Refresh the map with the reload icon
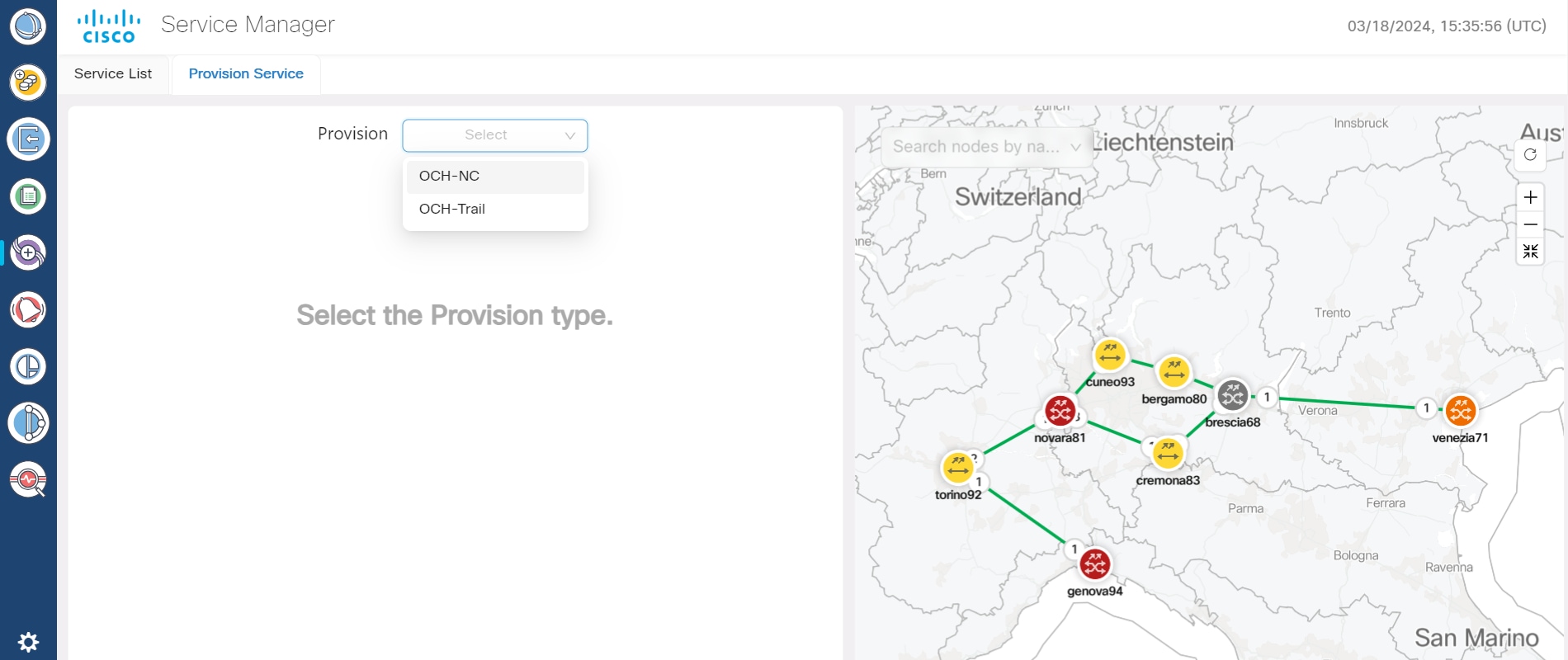 1530,154
